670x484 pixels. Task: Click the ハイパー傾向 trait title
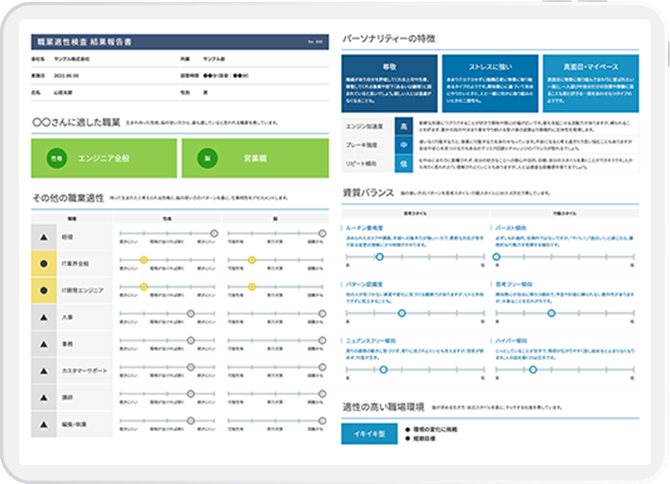click(x=511, y=341)
